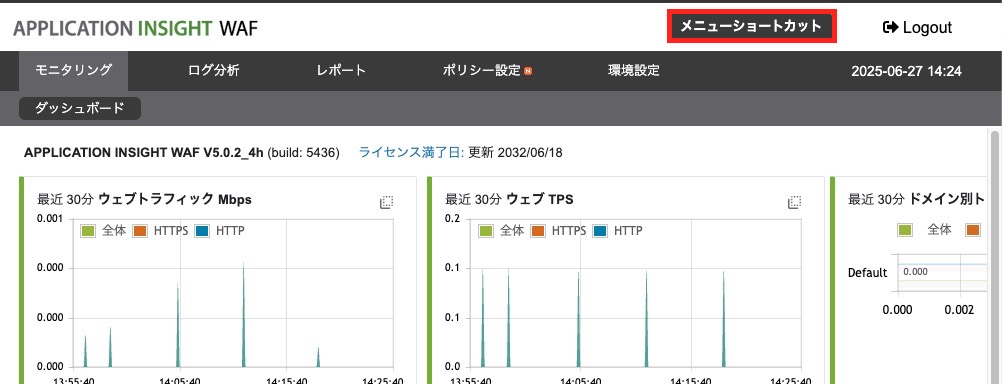Toggle the HTTP series in the TPS chart legend

617,231
